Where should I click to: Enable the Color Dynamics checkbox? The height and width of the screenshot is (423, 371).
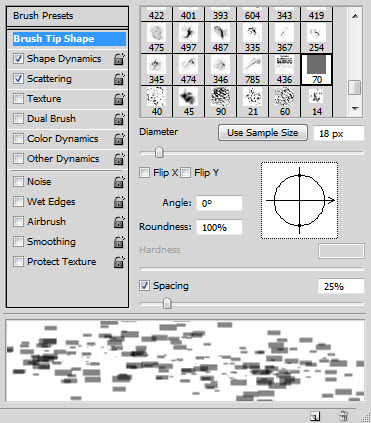[x=18, y=139]
